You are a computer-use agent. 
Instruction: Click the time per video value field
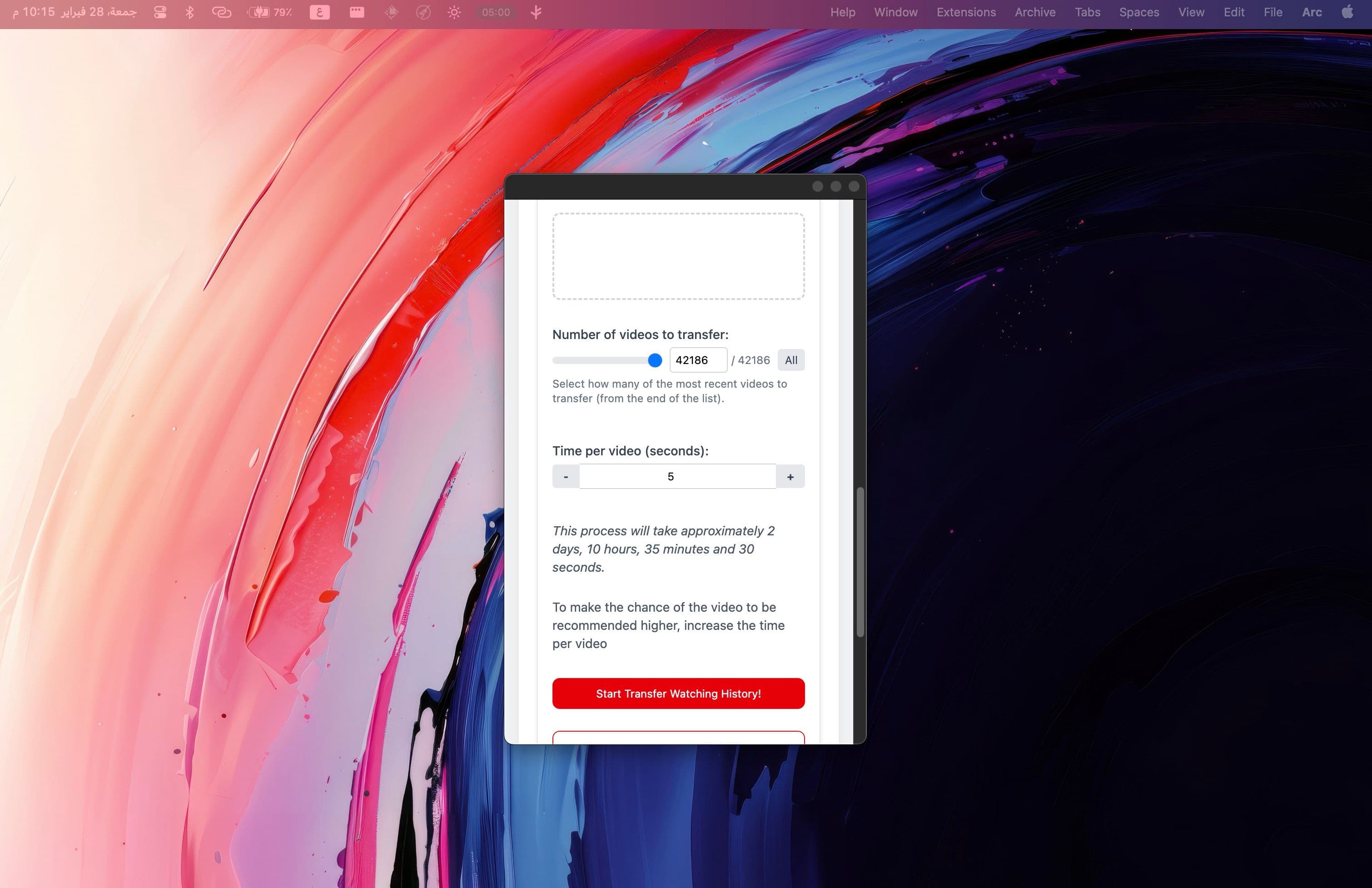[x=677, y=477]
